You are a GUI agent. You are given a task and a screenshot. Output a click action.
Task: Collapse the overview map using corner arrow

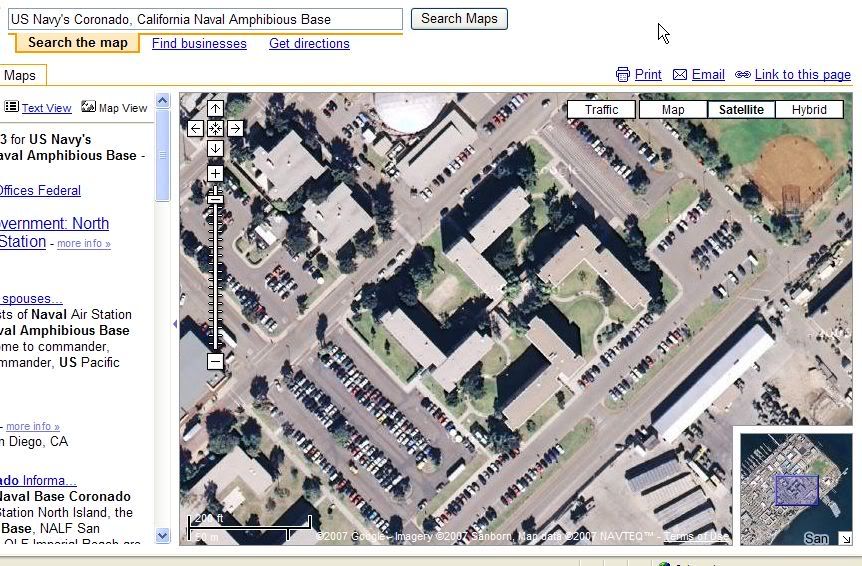tap(845, 539)
